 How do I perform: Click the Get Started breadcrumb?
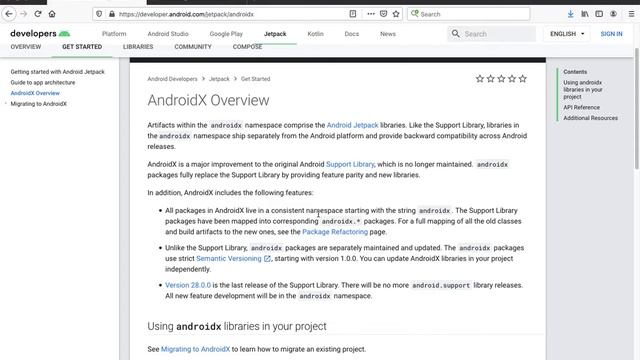click(x=256, y=79)
